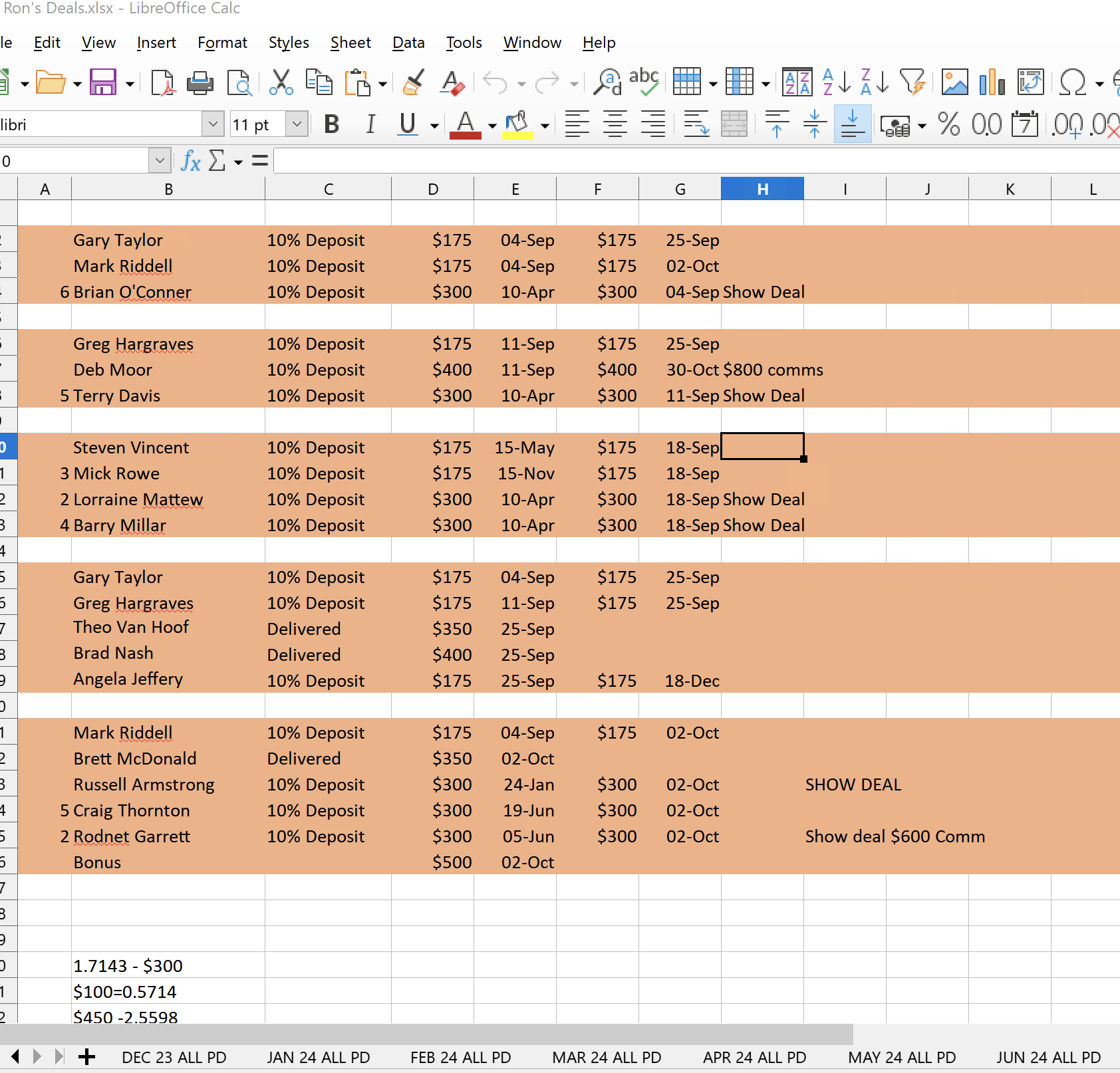Open Find and Replace icon
Viewport: 1120px width, 1073px height.
pos(607,82)
